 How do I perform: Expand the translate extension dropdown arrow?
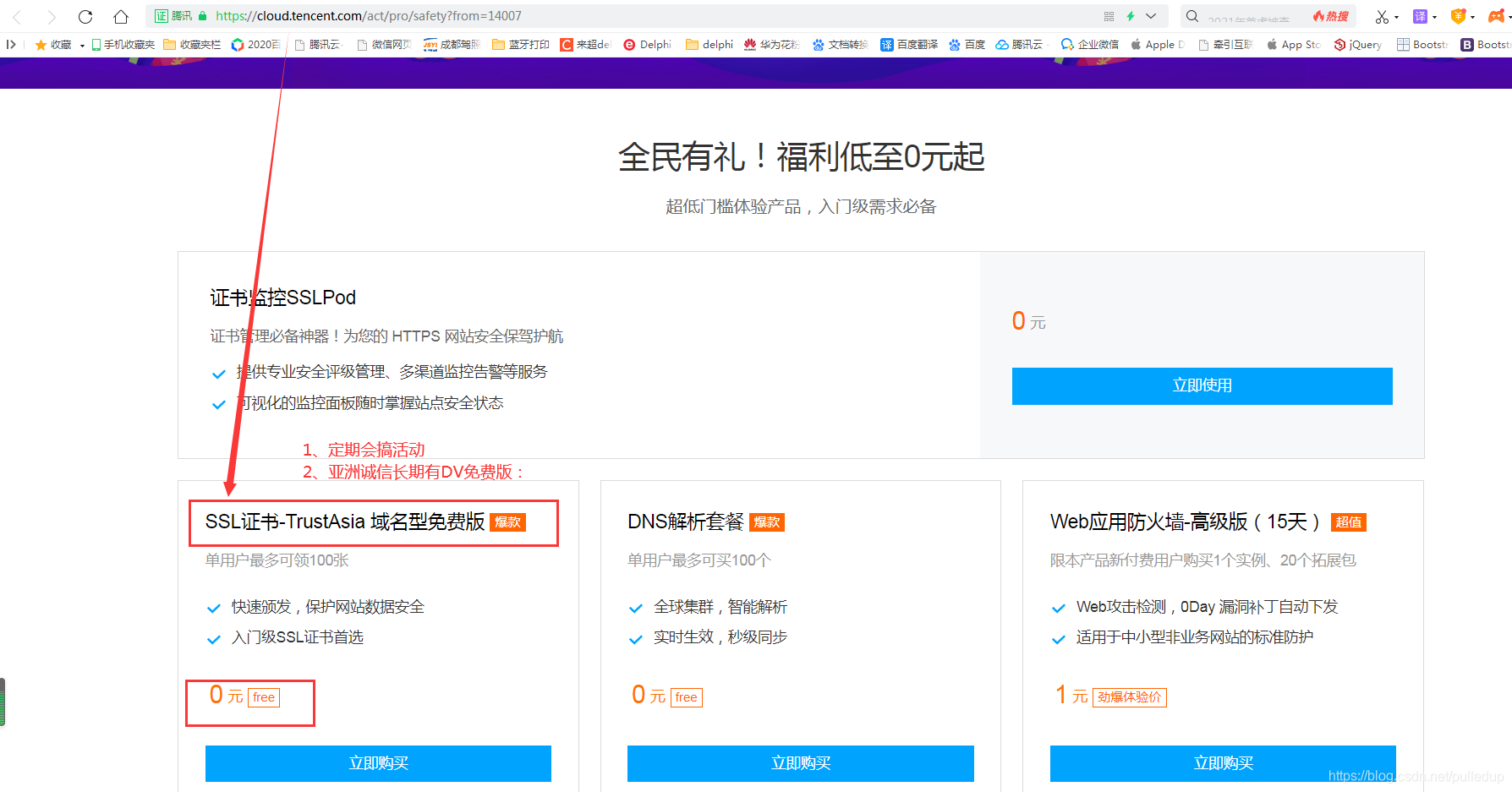coord(1434,17)
